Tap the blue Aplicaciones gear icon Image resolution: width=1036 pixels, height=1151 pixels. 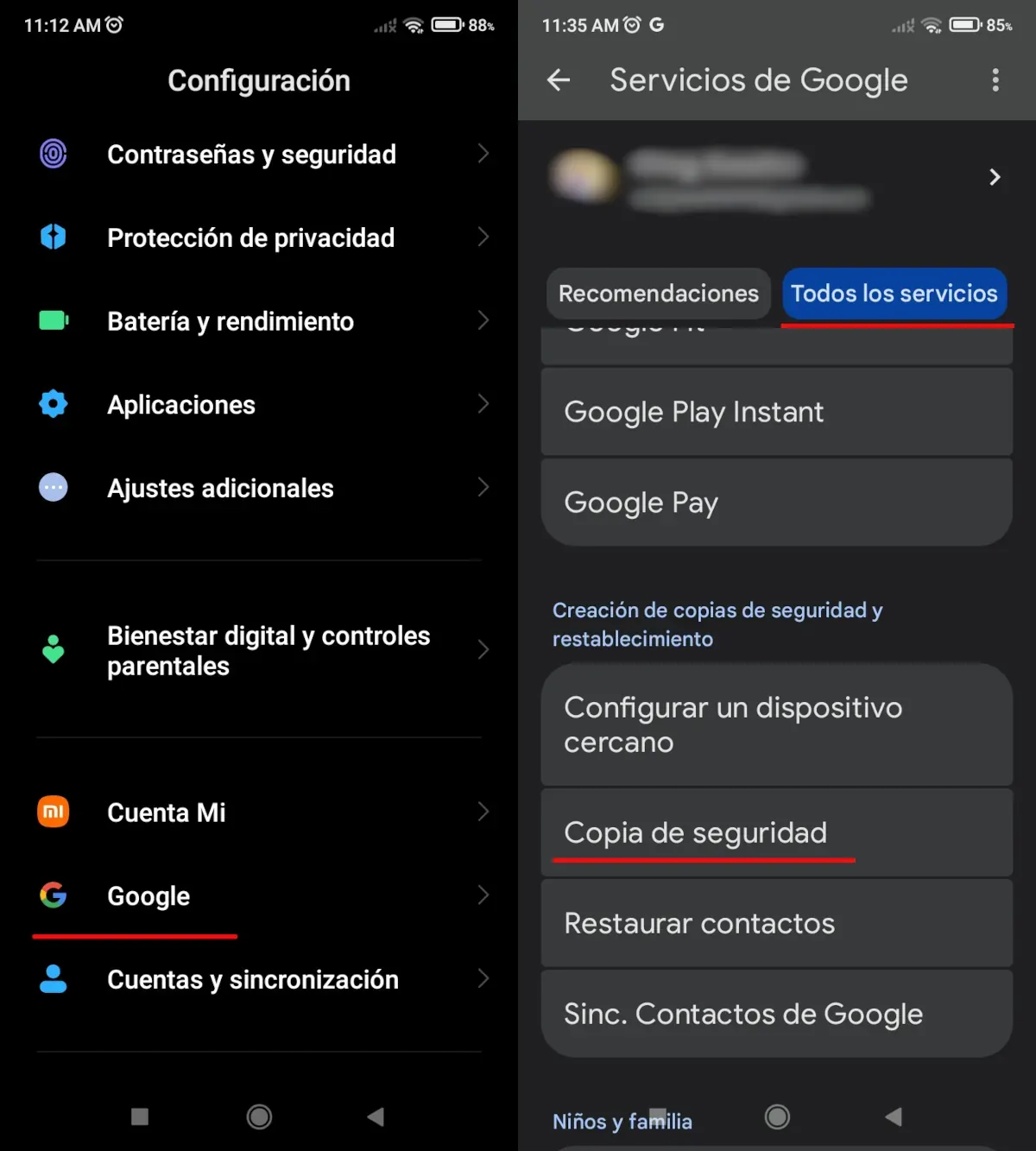tap(54, 403)
